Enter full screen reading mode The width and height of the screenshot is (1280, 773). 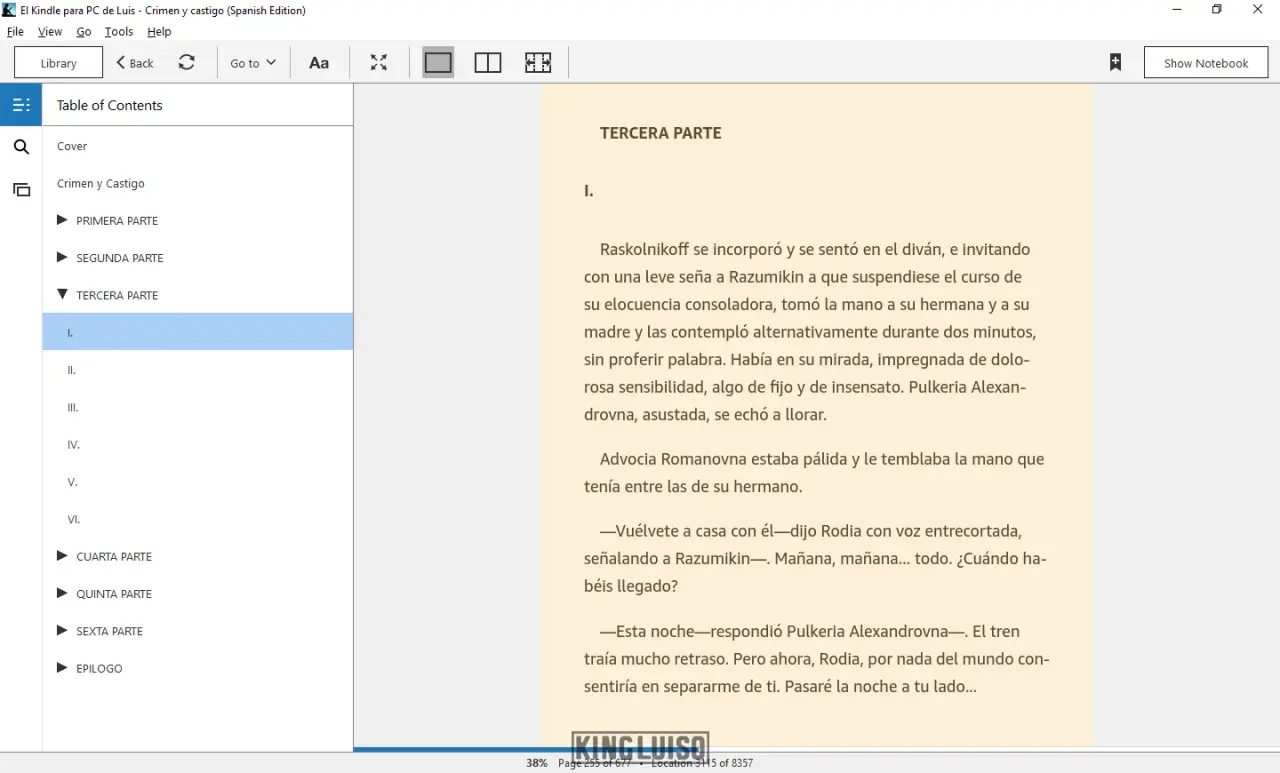click(379, 63)
